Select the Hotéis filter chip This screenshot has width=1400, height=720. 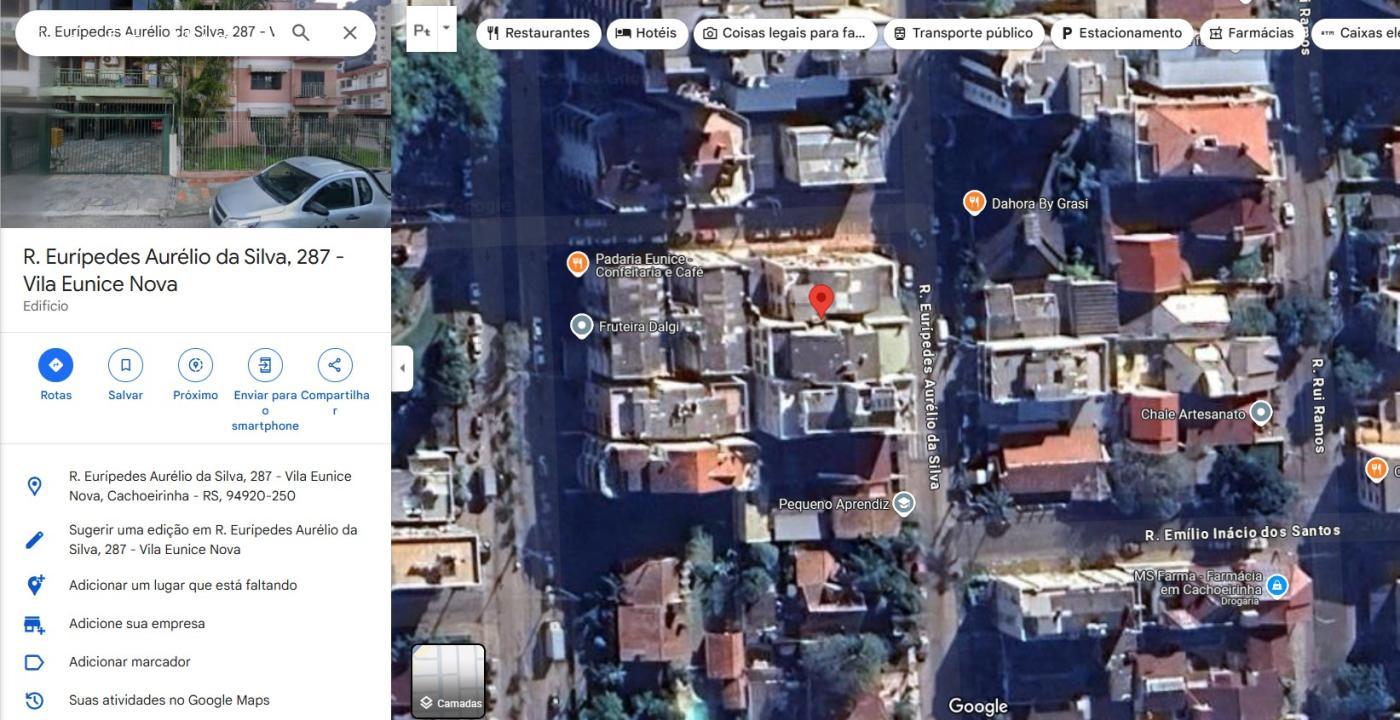click(646, 33)
